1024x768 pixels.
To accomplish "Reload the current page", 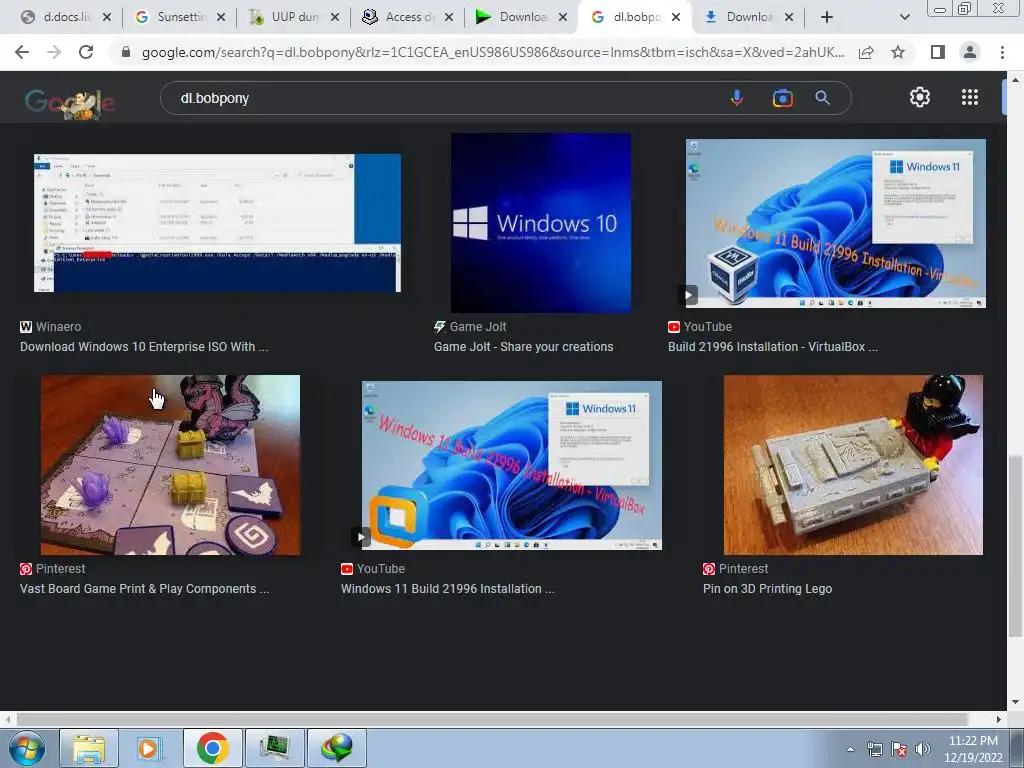I will 86,52.
